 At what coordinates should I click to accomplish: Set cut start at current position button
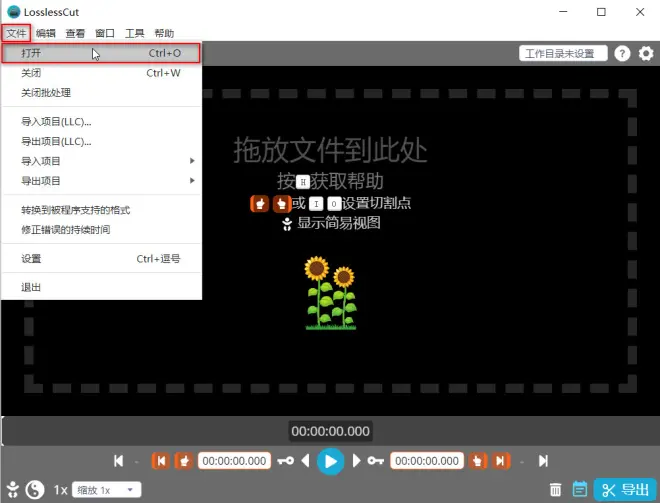(x=184, y=461)
